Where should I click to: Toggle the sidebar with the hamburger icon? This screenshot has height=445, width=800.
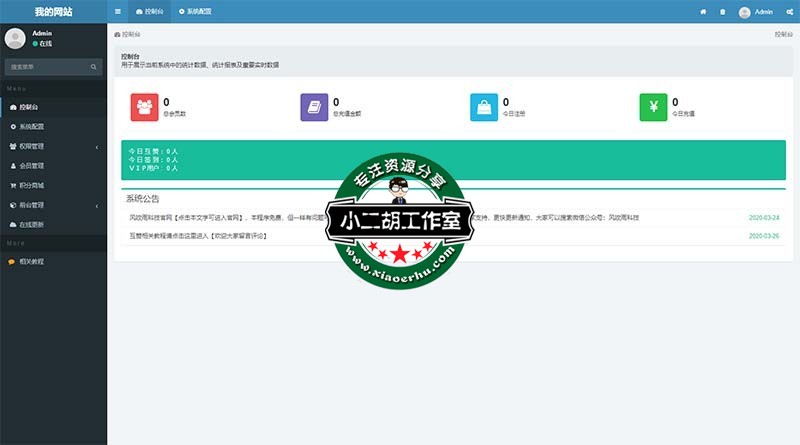point(118,12)
